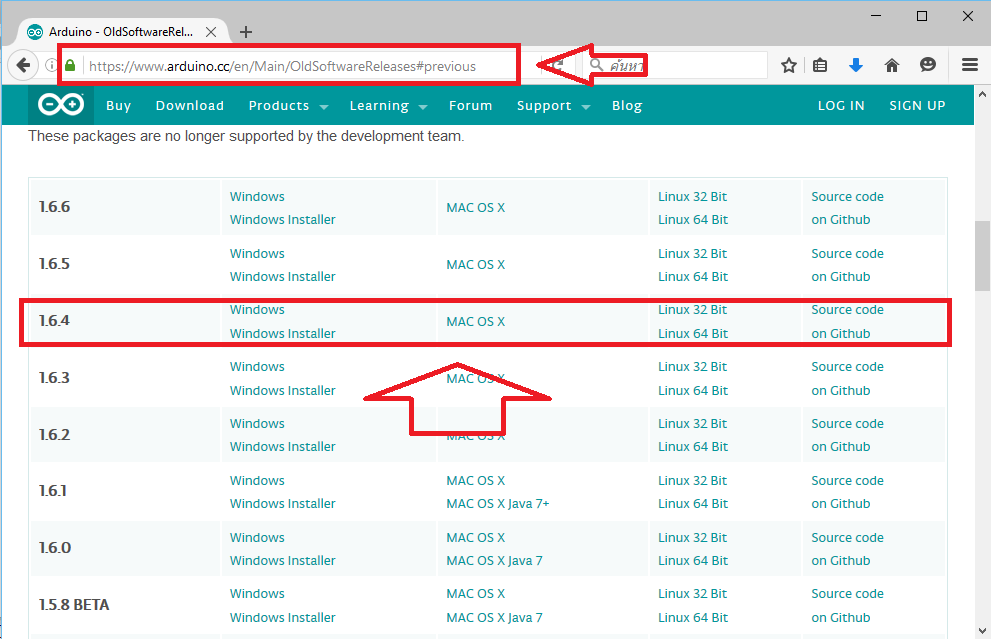Close the Arduino OldSoftwareReleases tab
Image resolution: width=991 pixels, height=639 pixels.
(211, 32)
